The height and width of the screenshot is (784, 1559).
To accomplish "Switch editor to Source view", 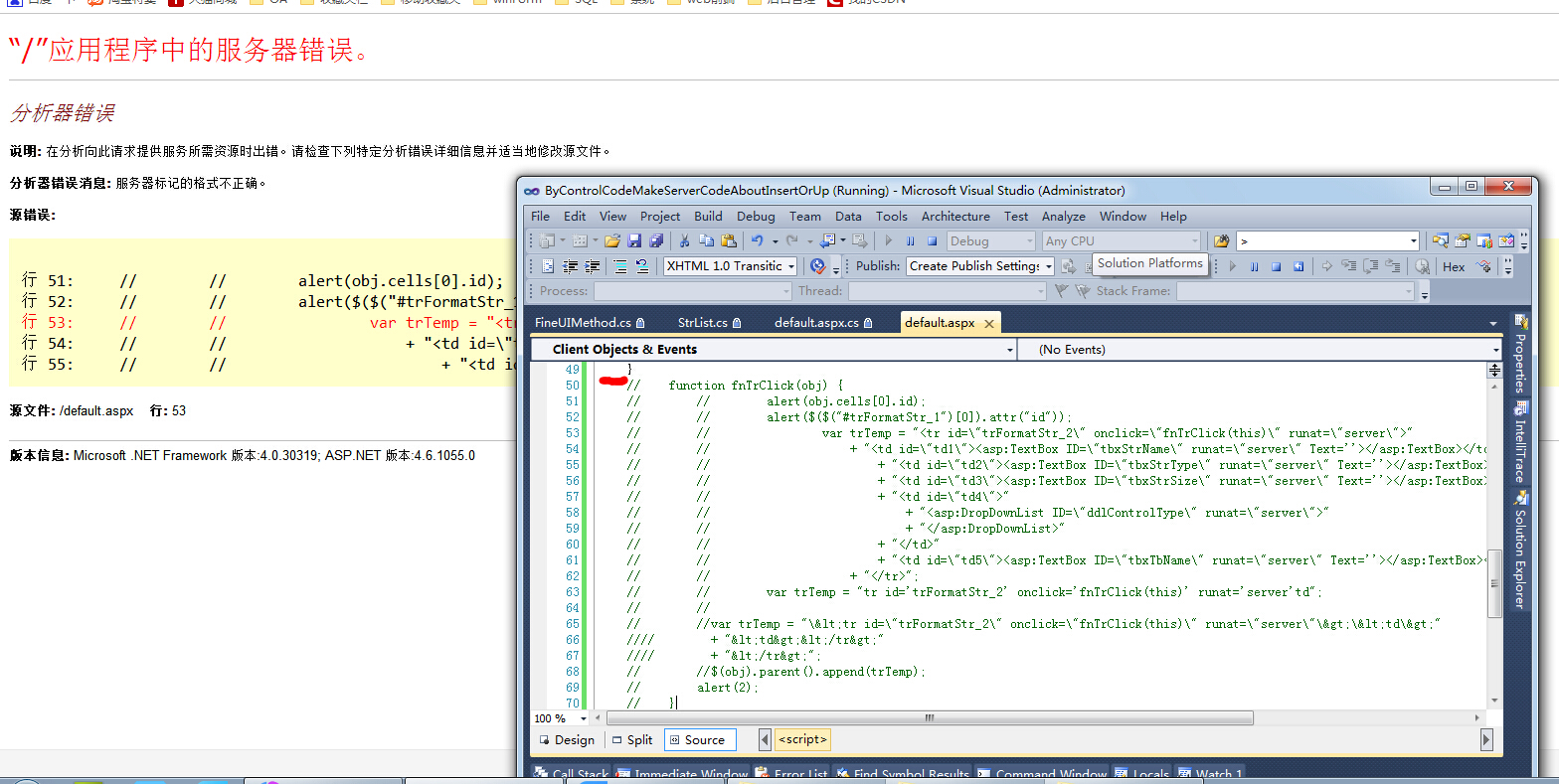I will (x=698, y=739).
